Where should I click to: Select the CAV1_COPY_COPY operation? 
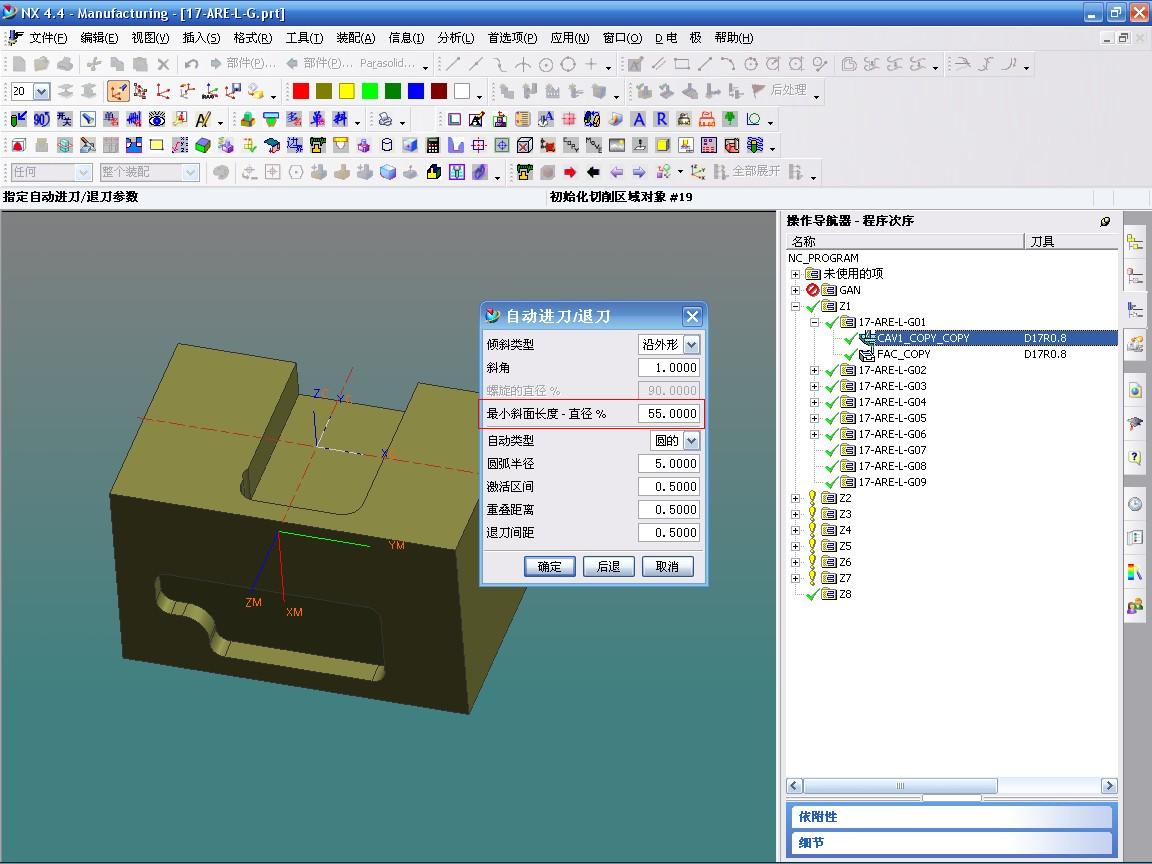[x=923, y=338]
